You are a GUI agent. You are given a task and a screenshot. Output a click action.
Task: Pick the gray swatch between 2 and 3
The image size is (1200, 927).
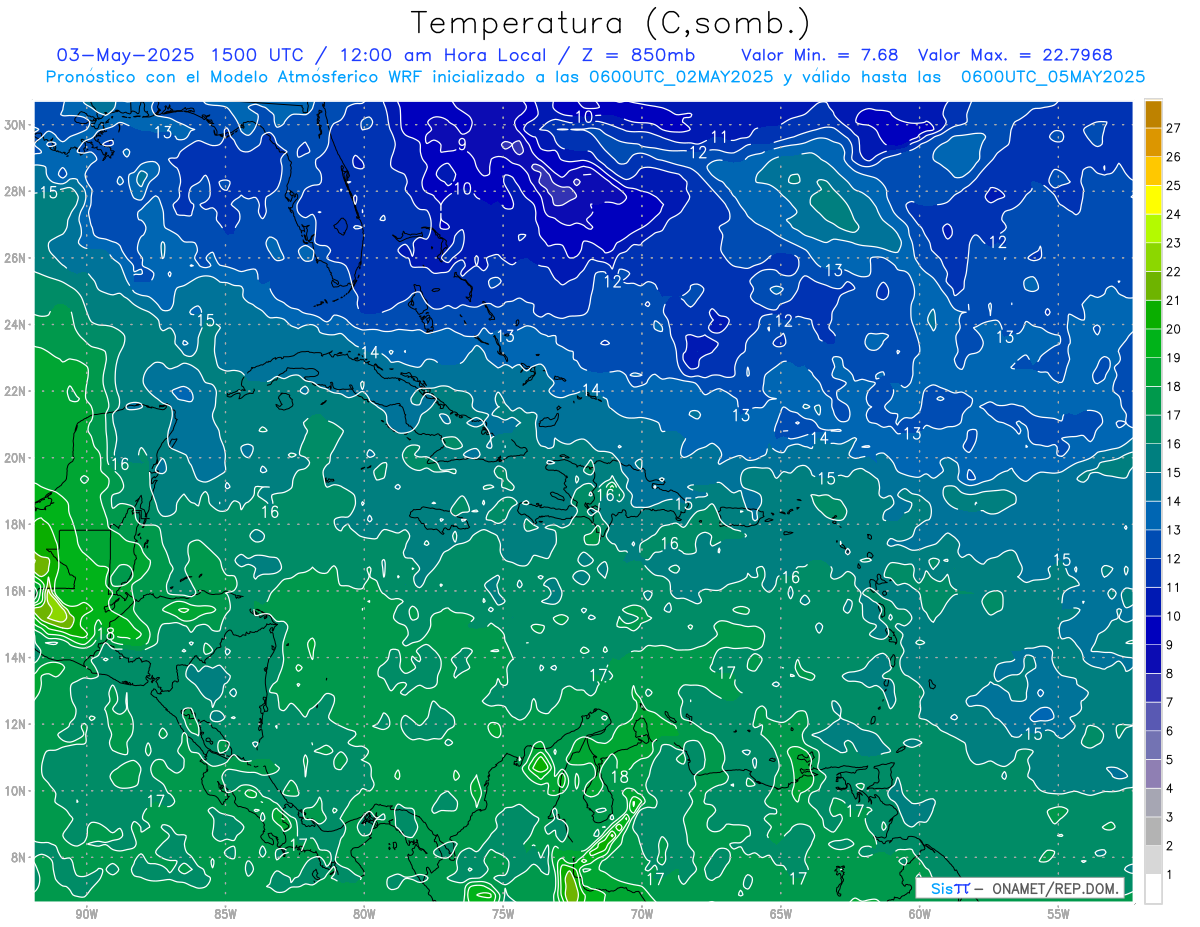pyautogui.click(x=1153, y=831)
